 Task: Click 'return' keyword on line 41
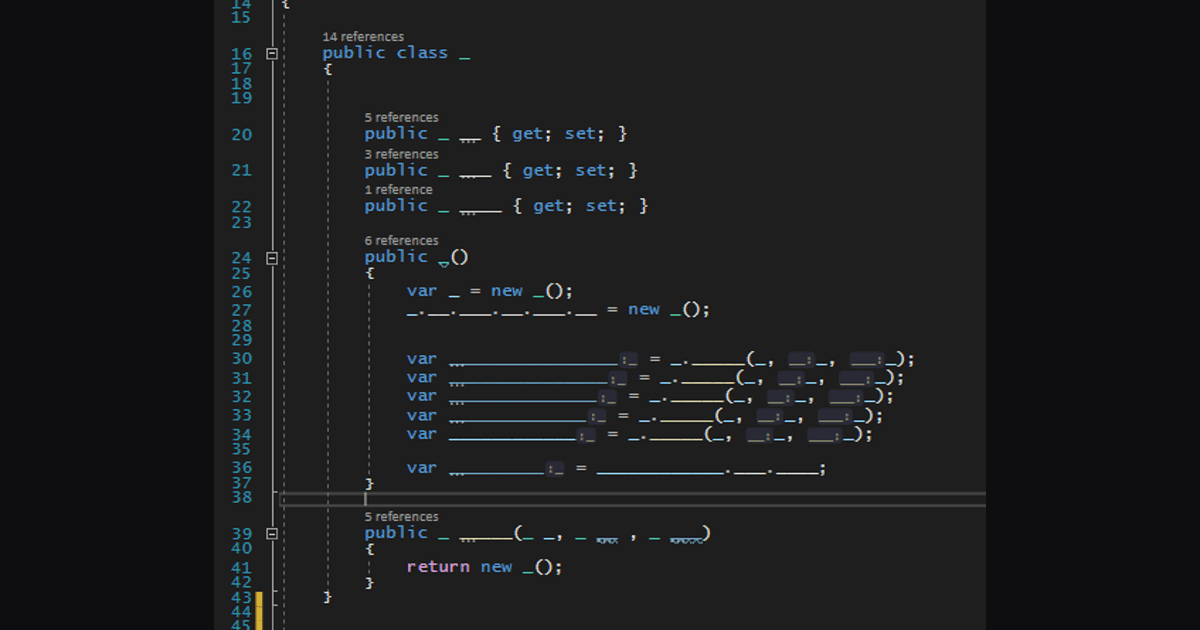coord(438,566)
